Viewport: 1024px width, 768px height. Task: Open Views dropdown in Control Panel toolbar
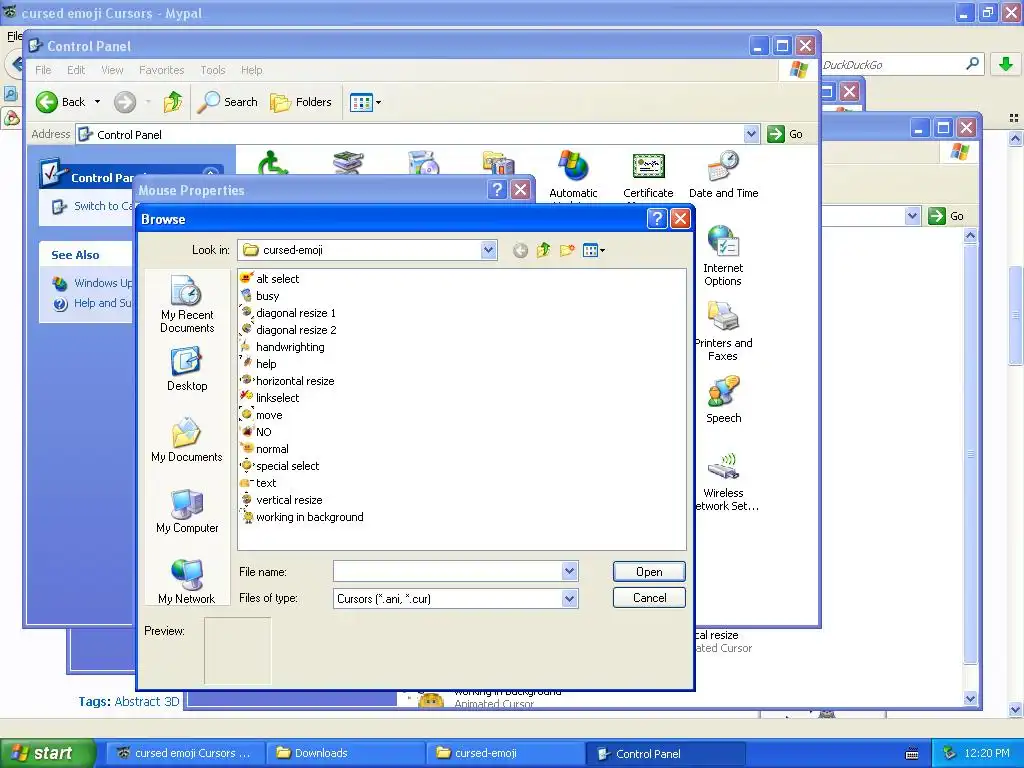[x=365, y=102]
